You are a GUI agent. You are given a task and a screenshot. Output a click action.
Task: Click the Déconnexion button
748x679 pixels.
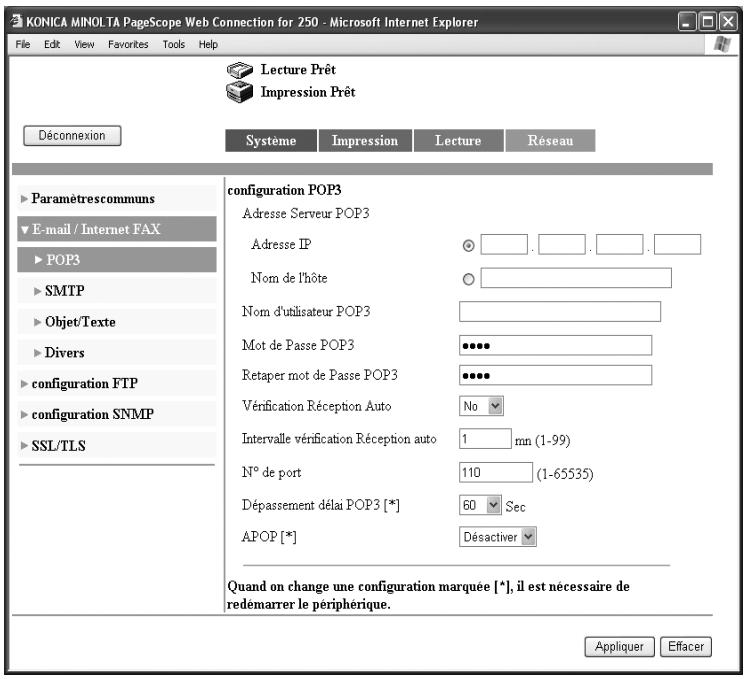coord(72,136)
